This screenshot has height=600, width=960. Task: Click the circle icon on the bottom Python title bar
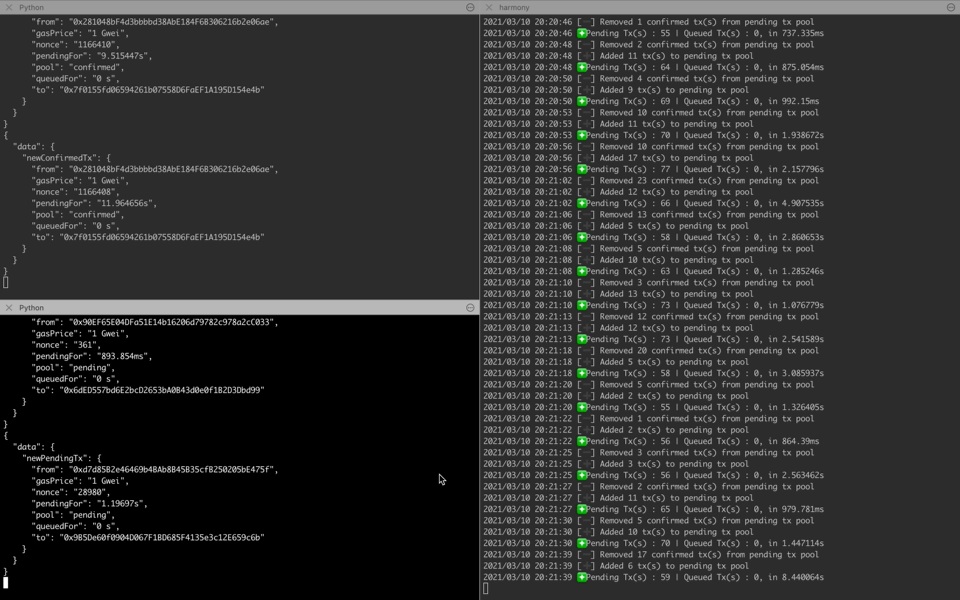(x=469, y=307)
